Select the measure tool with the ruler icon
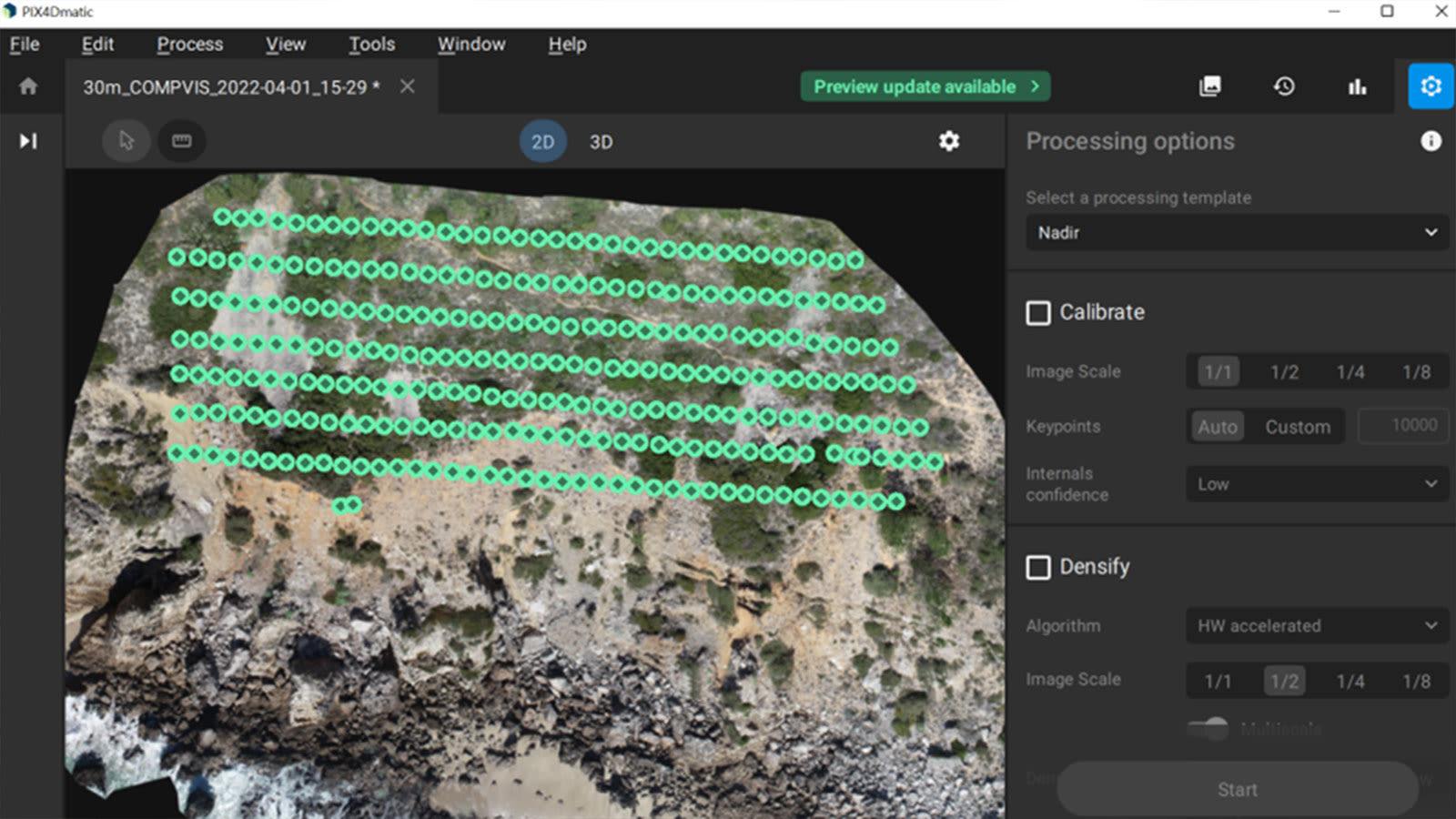 181,141
